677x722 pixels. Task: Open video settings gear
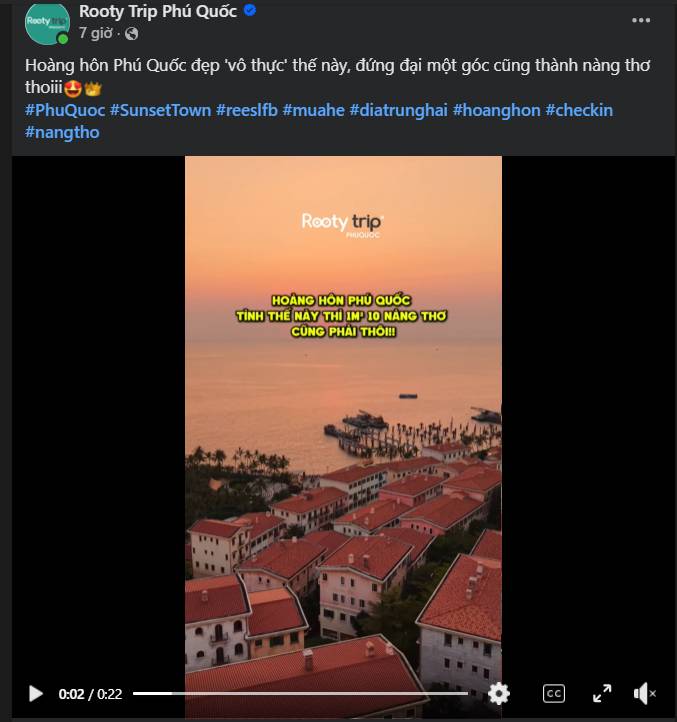[499, 693]
